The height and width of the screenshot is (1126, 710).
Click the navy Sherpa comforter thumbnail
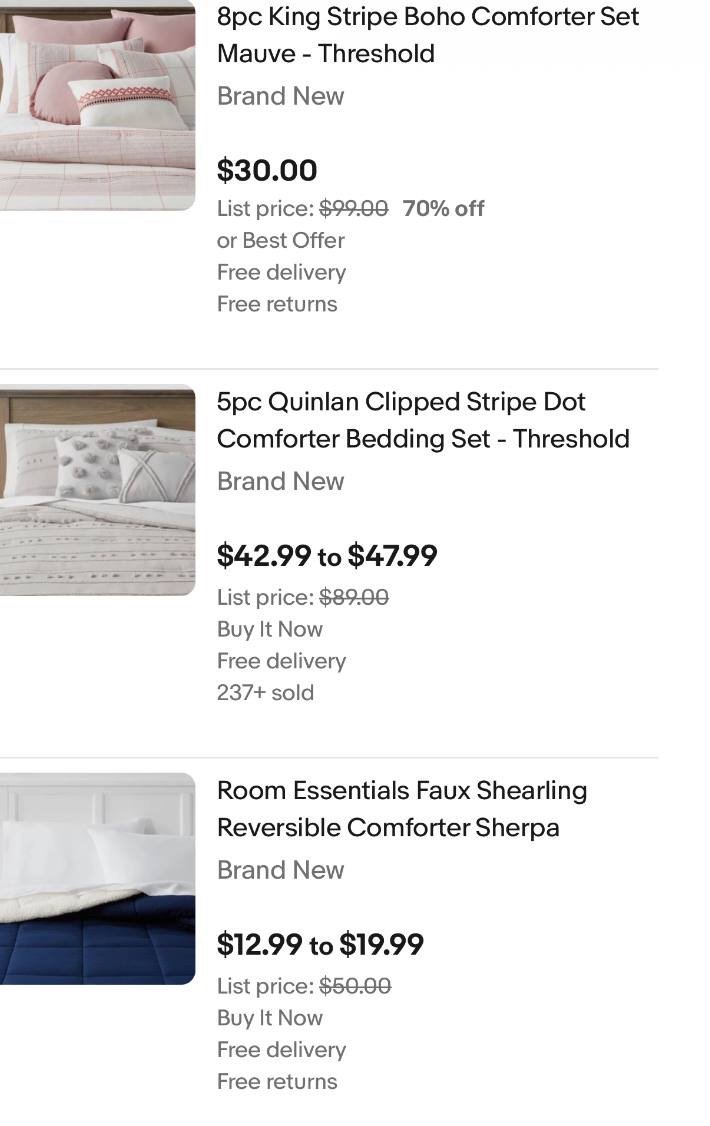[97, 878]
